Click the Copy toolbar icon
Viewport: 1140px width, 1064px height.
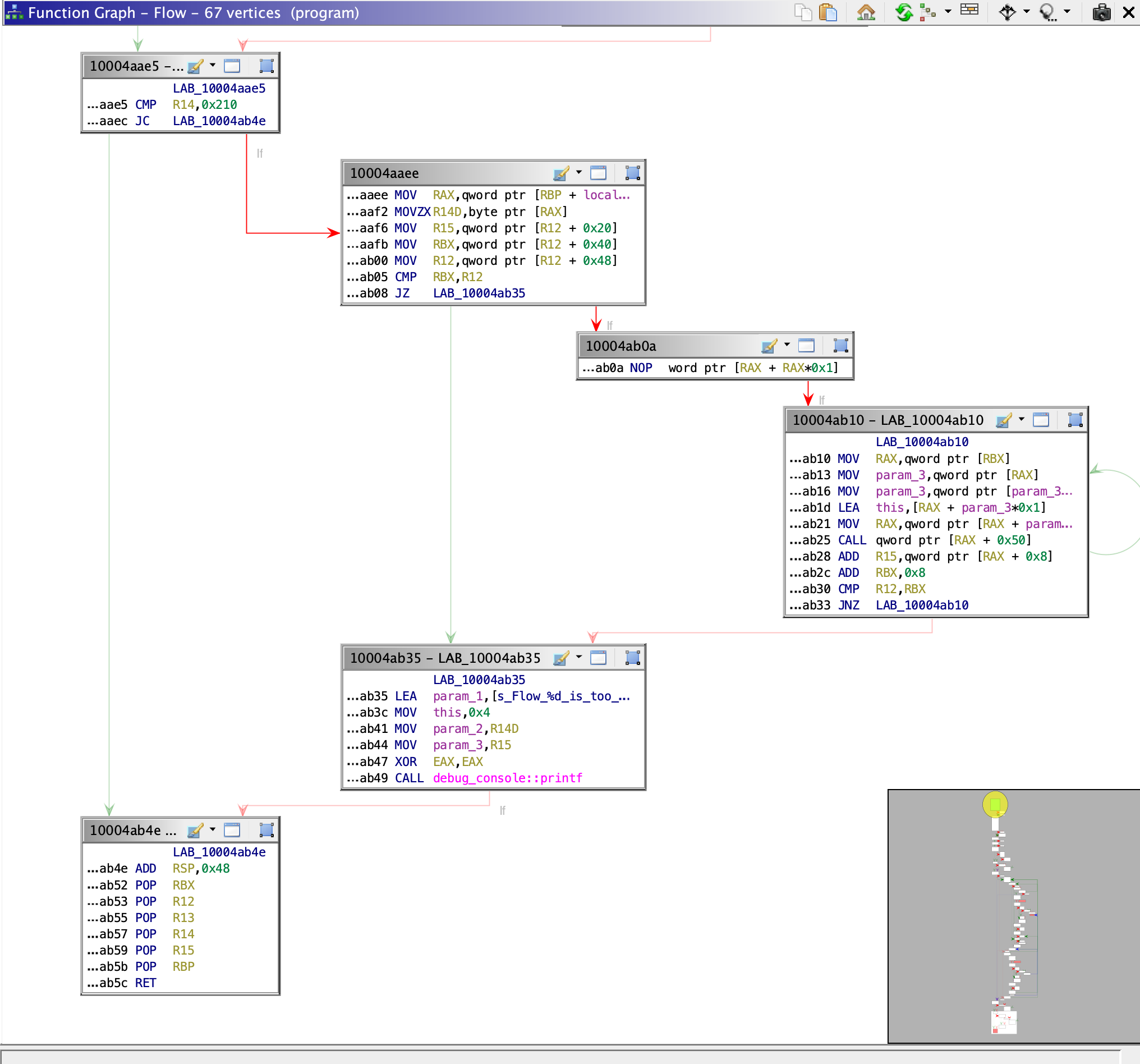click(803, 12)
